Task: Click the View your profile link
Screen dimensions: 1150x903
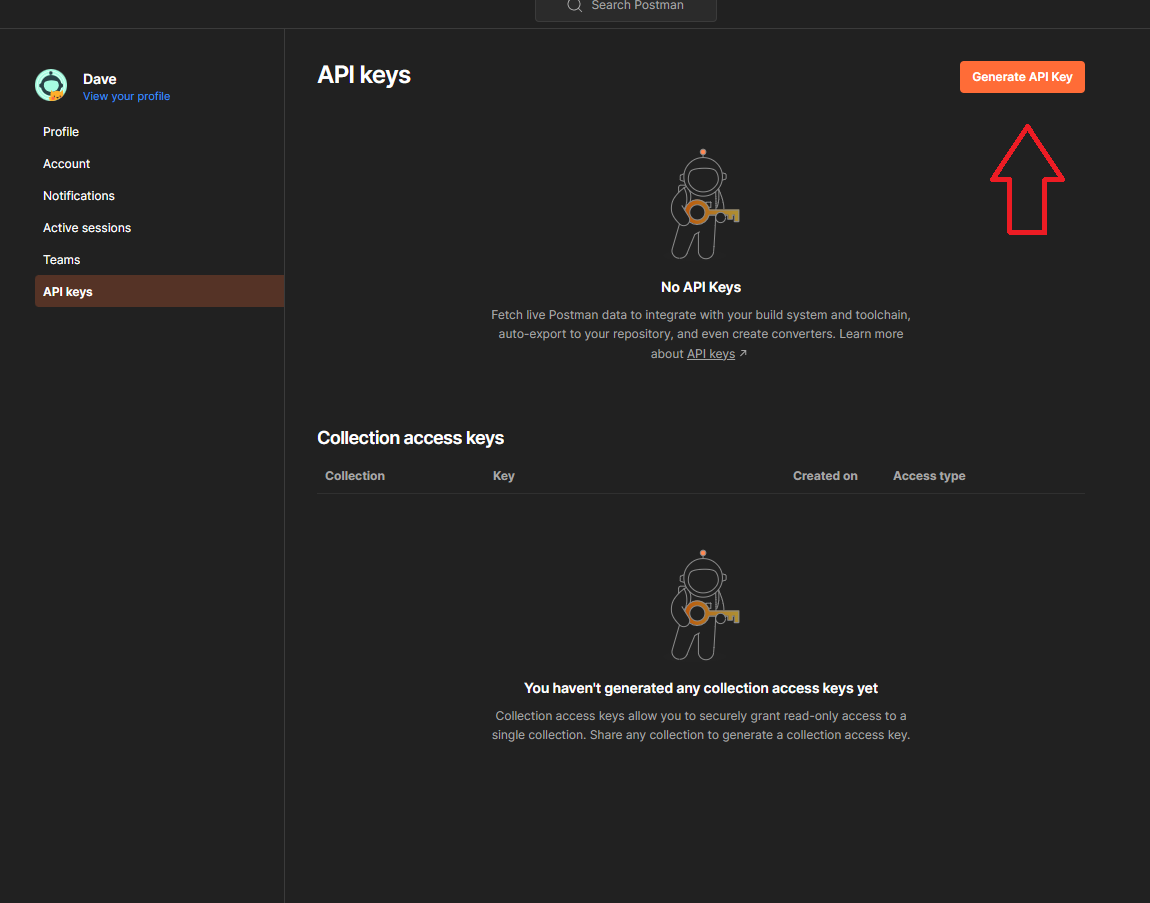Action: tap(126, 96)
